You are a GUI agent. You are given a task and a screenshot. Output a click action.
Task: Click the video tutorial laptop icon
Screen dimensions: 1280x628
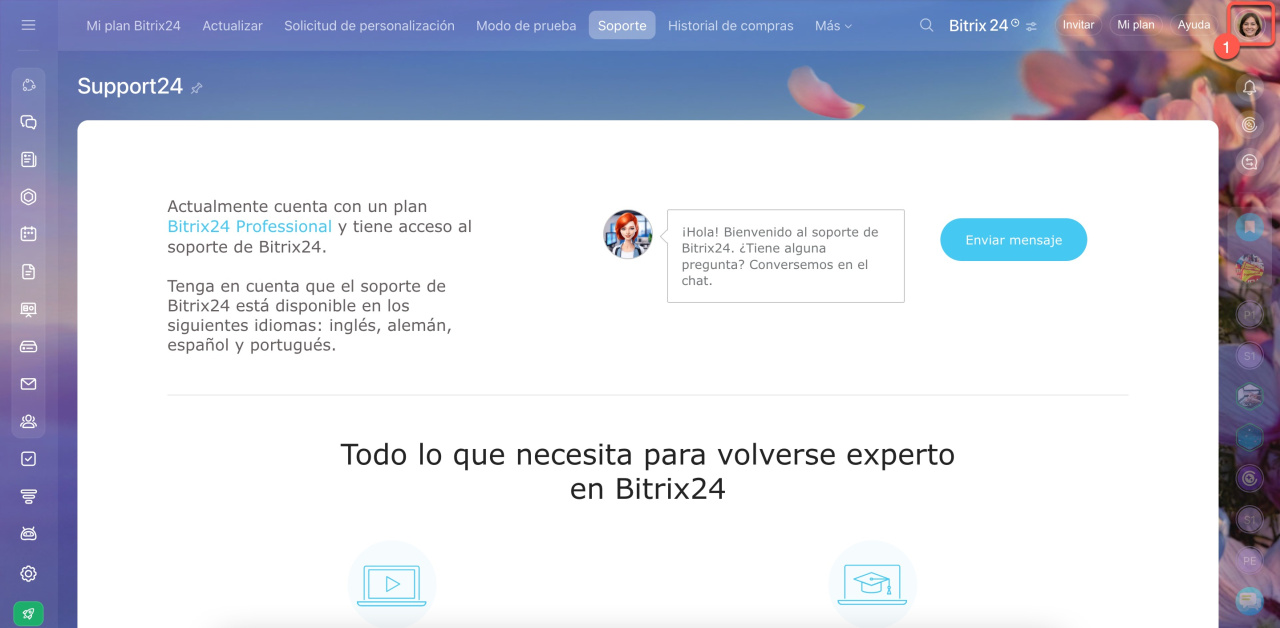[x=392, y=584]
